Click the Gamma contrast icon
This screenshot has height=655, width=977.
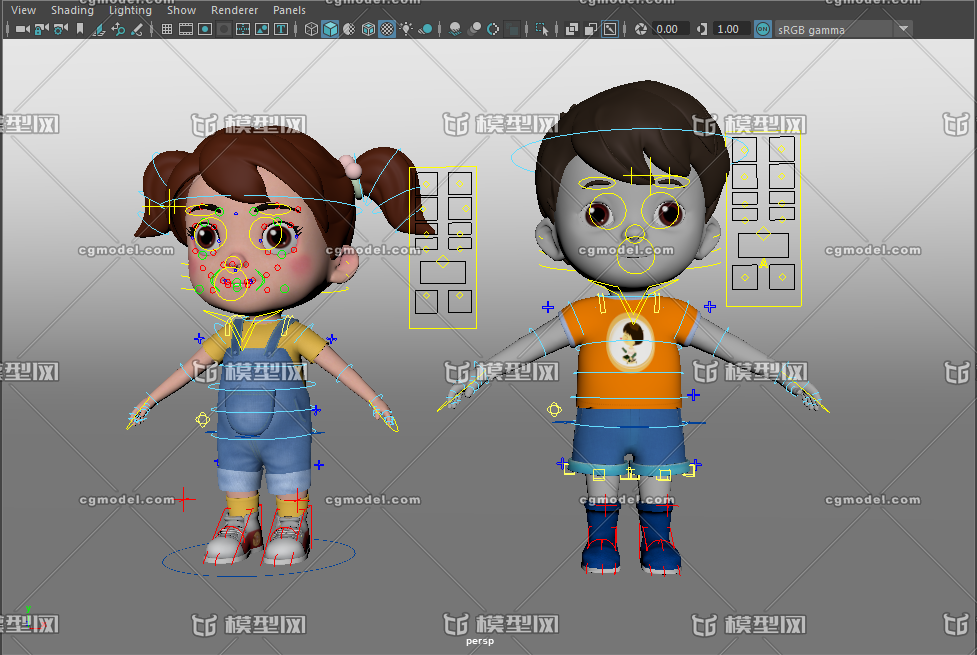tap(702, 29)
